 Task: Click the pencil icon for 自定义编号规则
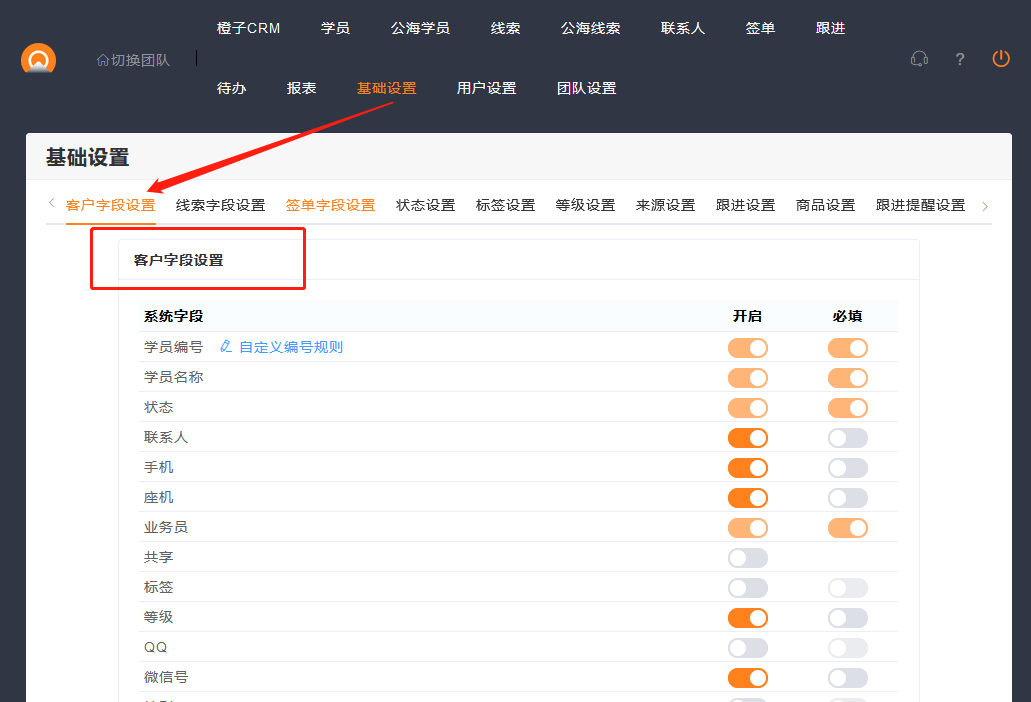click(x=226, y=347)
